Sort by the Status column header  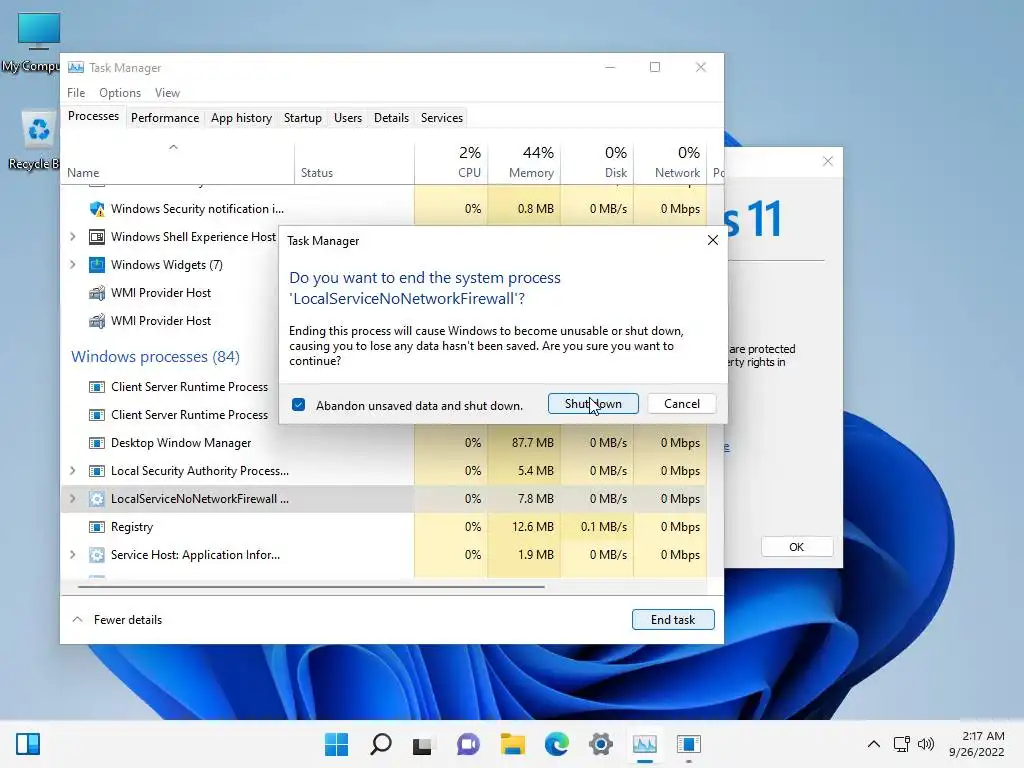[354, 162]
